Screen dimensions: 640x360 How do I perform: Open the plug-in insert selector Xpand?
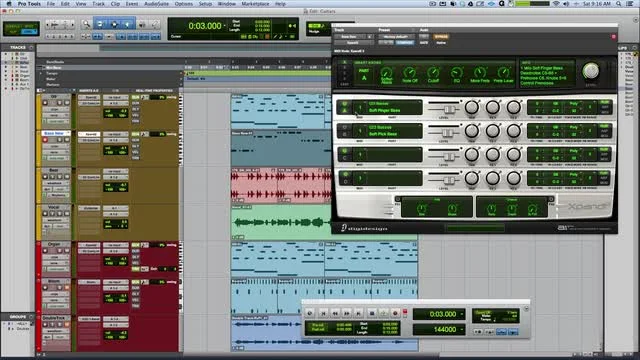pyautogui.click(x=353, y=42)
